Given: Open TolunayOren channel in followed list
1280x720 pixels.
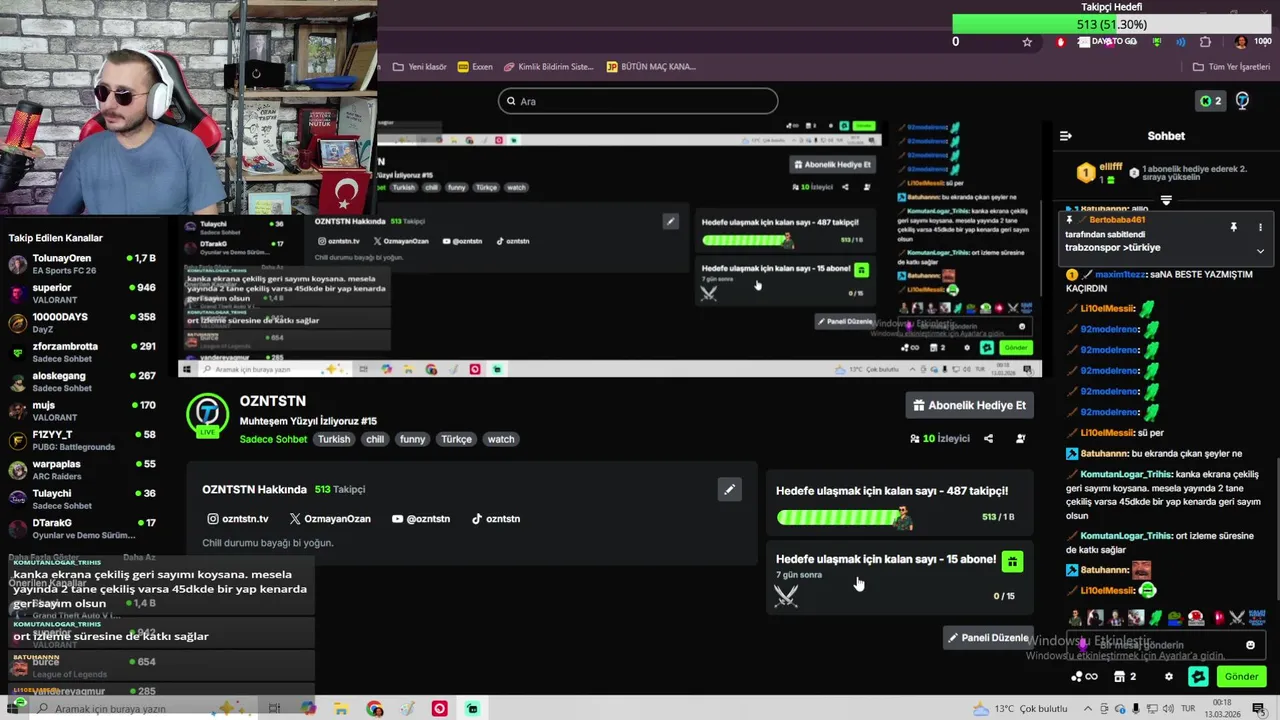Looking at the screenshot, I should click(x=82, y=264).
